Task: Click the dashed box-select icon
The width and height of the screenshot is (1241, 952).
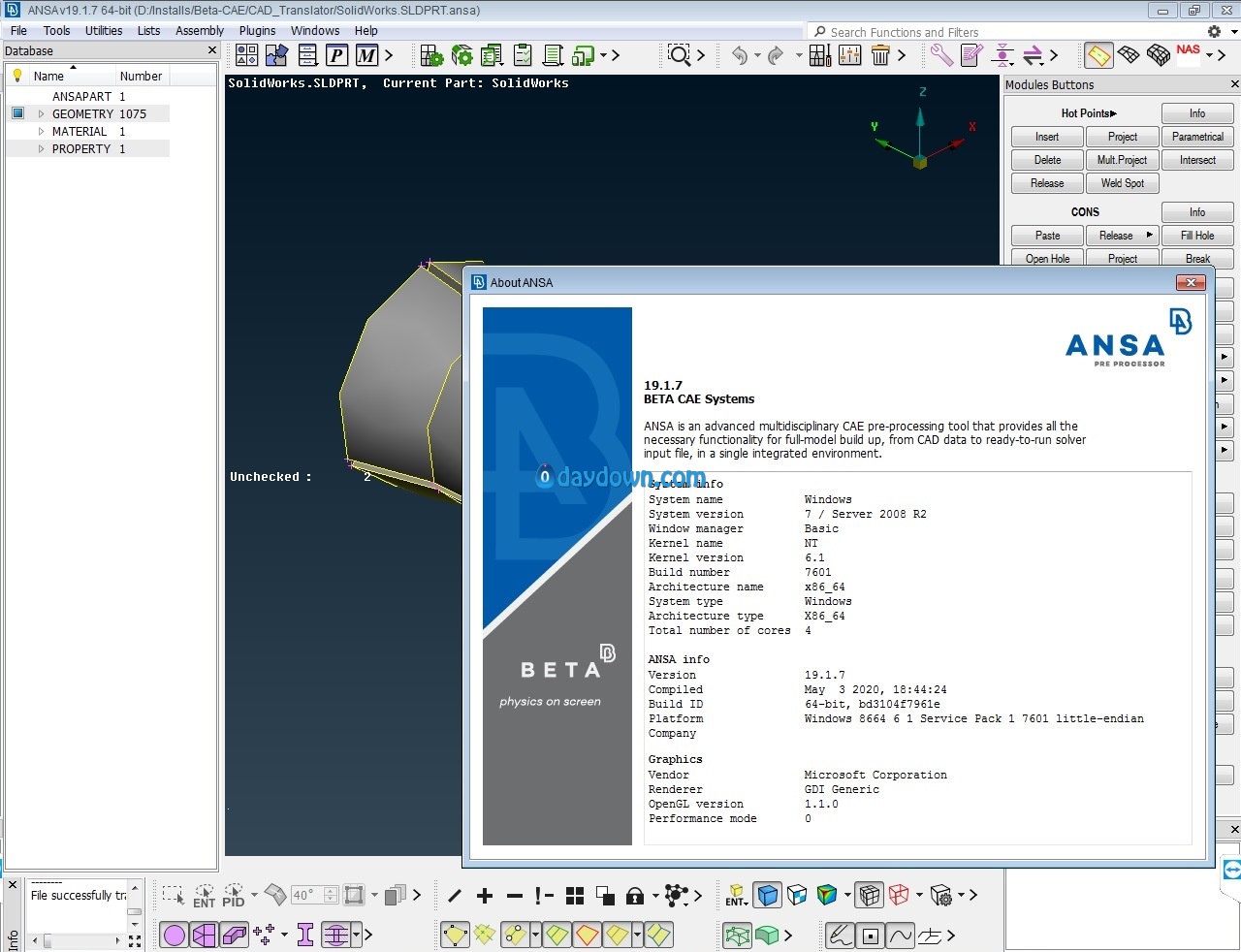Action: [174, 896]
